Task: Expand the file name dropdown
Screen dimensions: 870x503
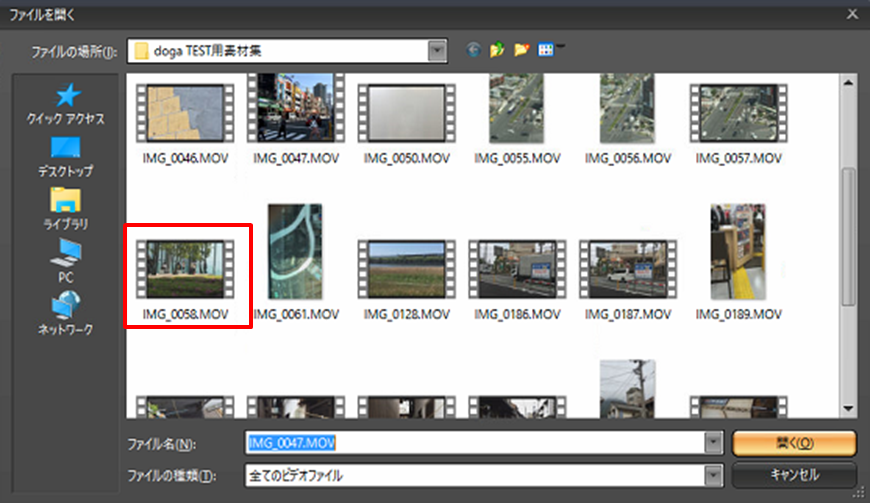Action: [713, 443]
